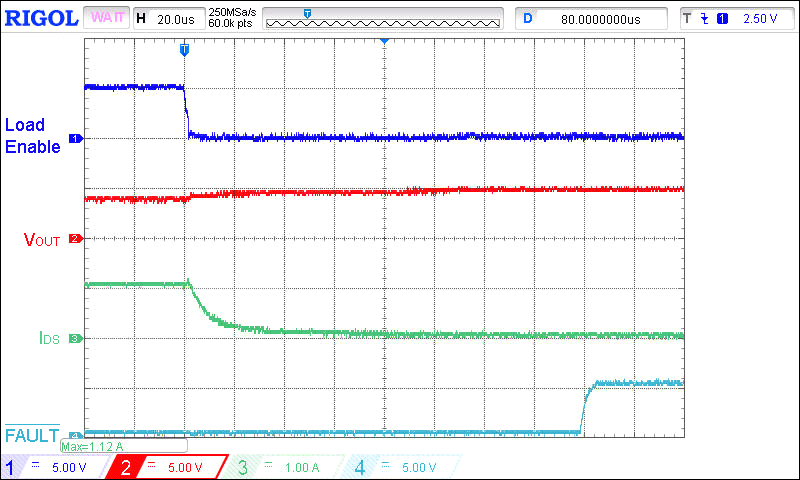Click the RIGOL logo
This screenshot has width=800, height=480.
[40, 18]
